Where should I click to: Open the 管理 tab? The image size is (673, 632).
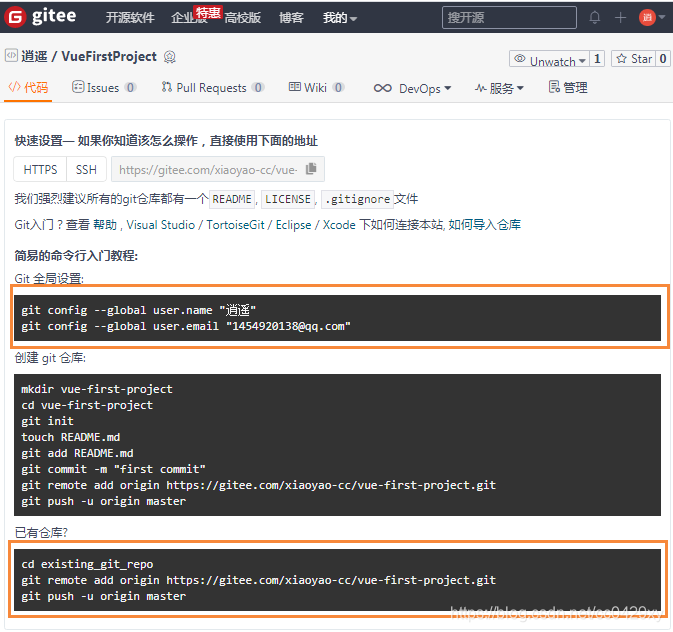point(568,88)
